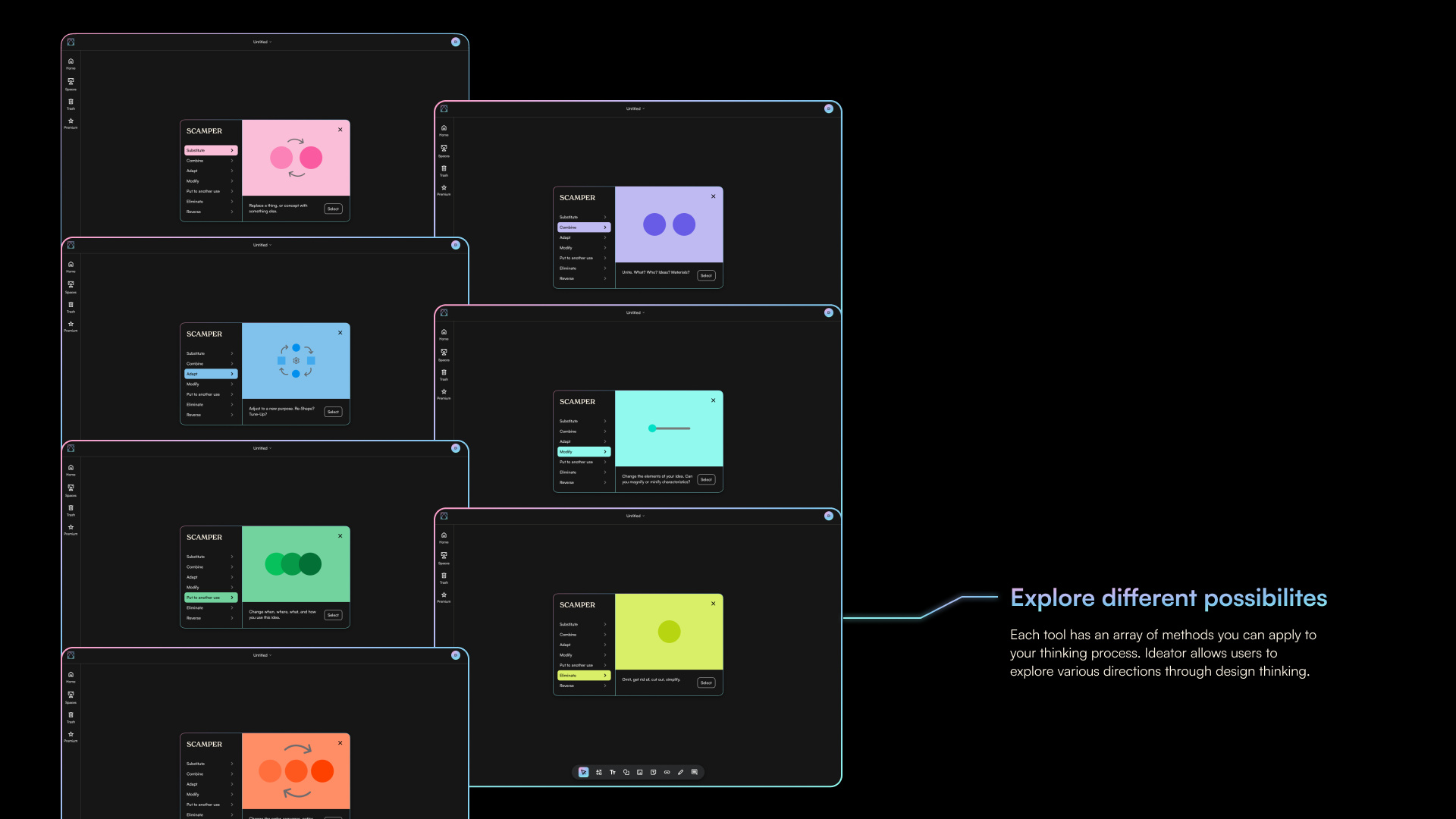Image resolution: width=1456 pixels, height=819 pixels.
Task: Click the comment tool in bottom toolbar
Action: (x=694, y=772)
